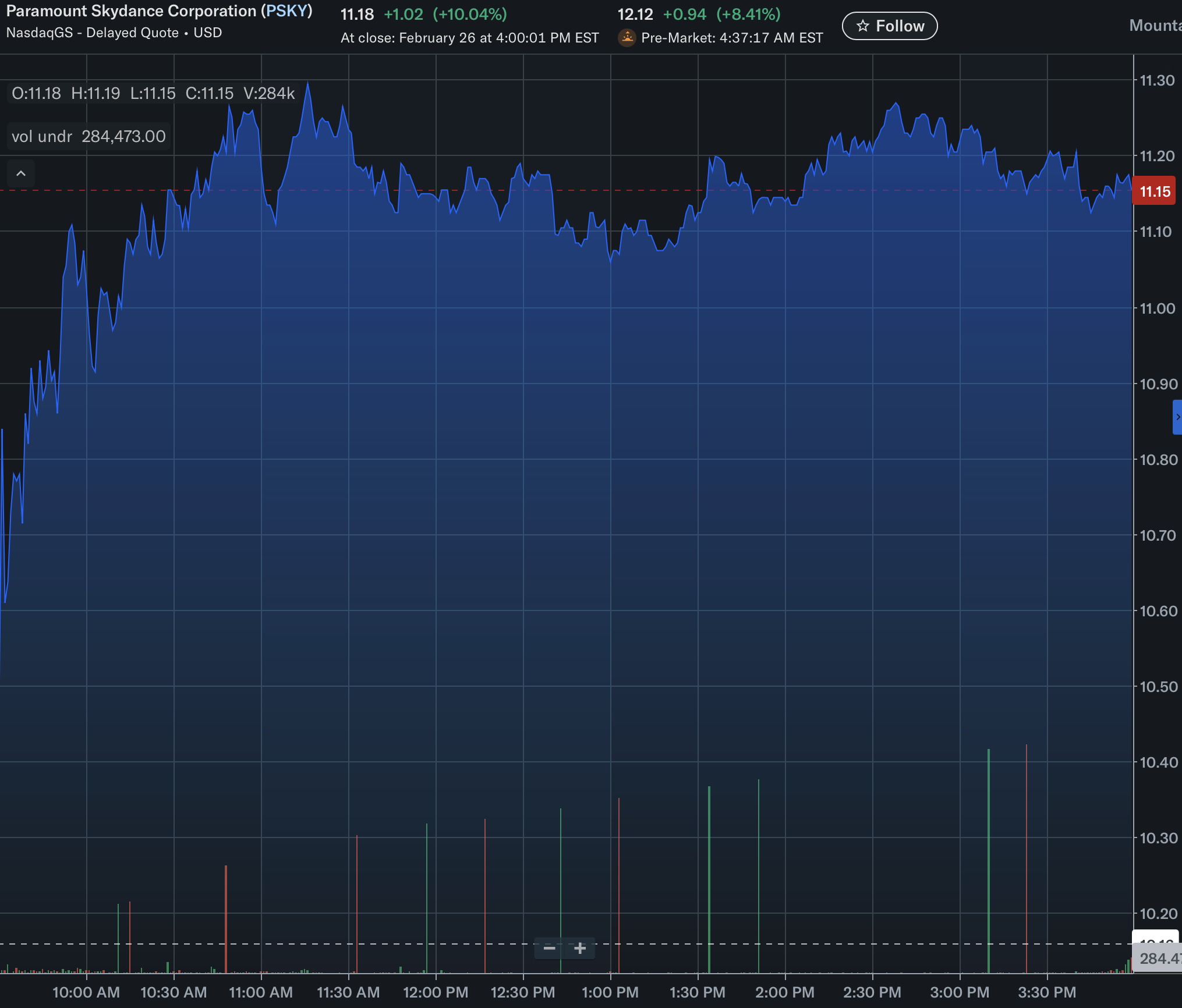Click the star icon in the Follow button

click(863, 26)
